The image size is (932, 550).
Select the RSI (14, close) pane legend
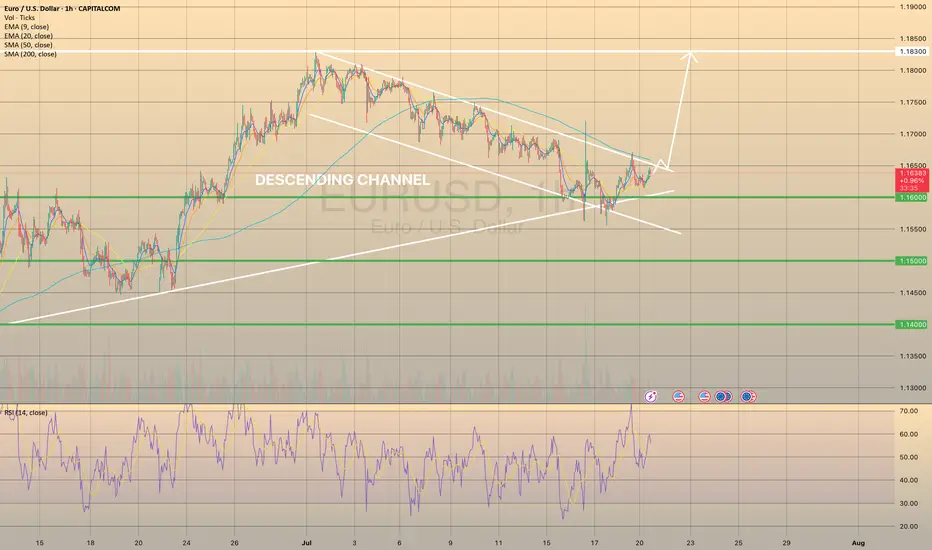[x=26, y=413]
